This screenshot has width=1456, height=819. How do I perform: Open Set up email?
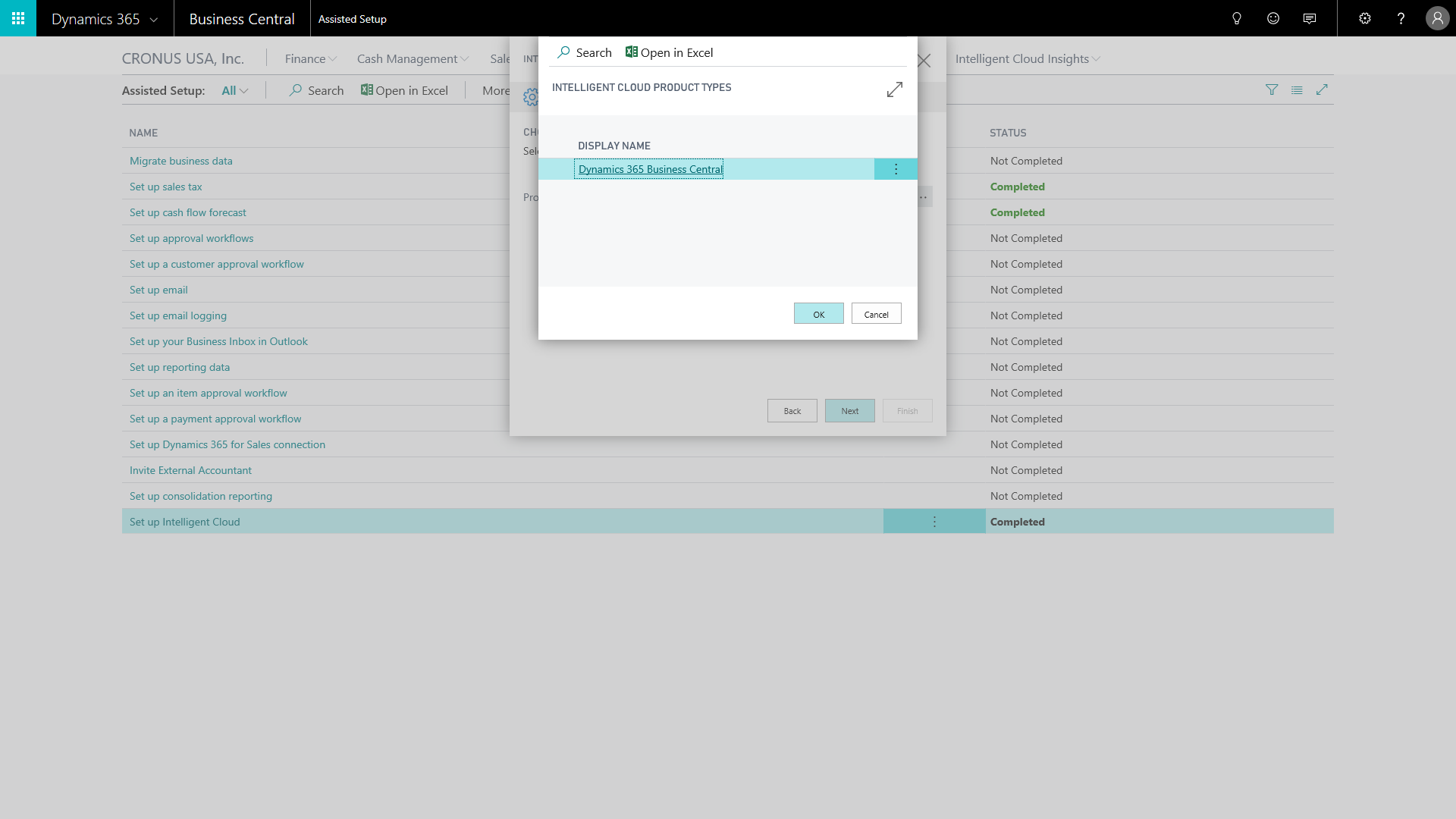point(158,290)
